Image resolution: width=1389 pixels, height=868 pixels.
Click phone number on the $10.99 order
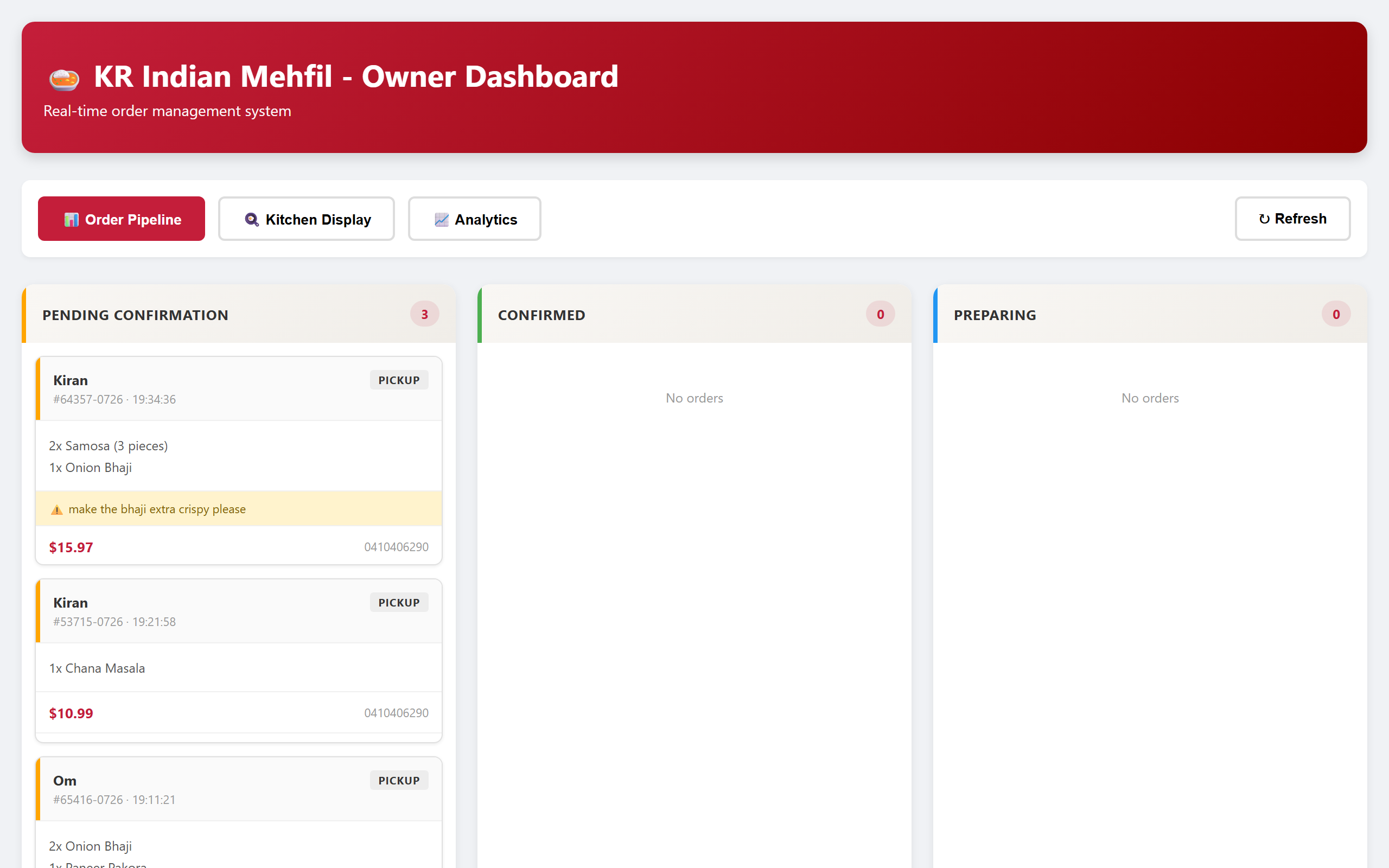[x=396, y=713]
